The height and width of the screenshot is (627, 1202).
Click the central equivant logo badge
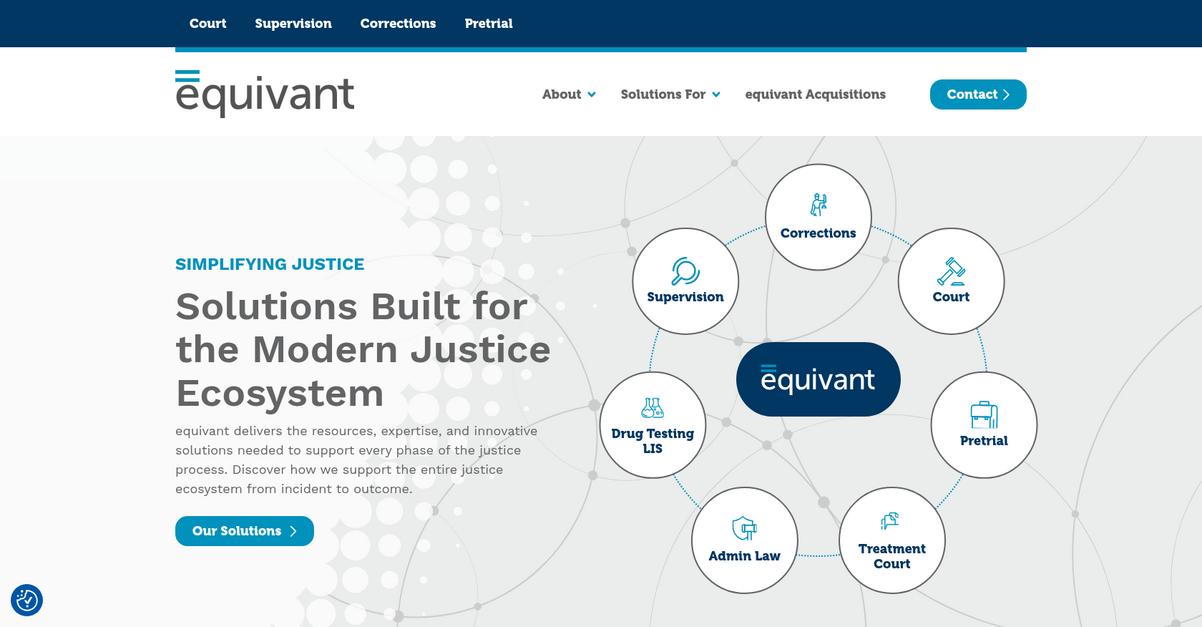click(x=818, y=379)
